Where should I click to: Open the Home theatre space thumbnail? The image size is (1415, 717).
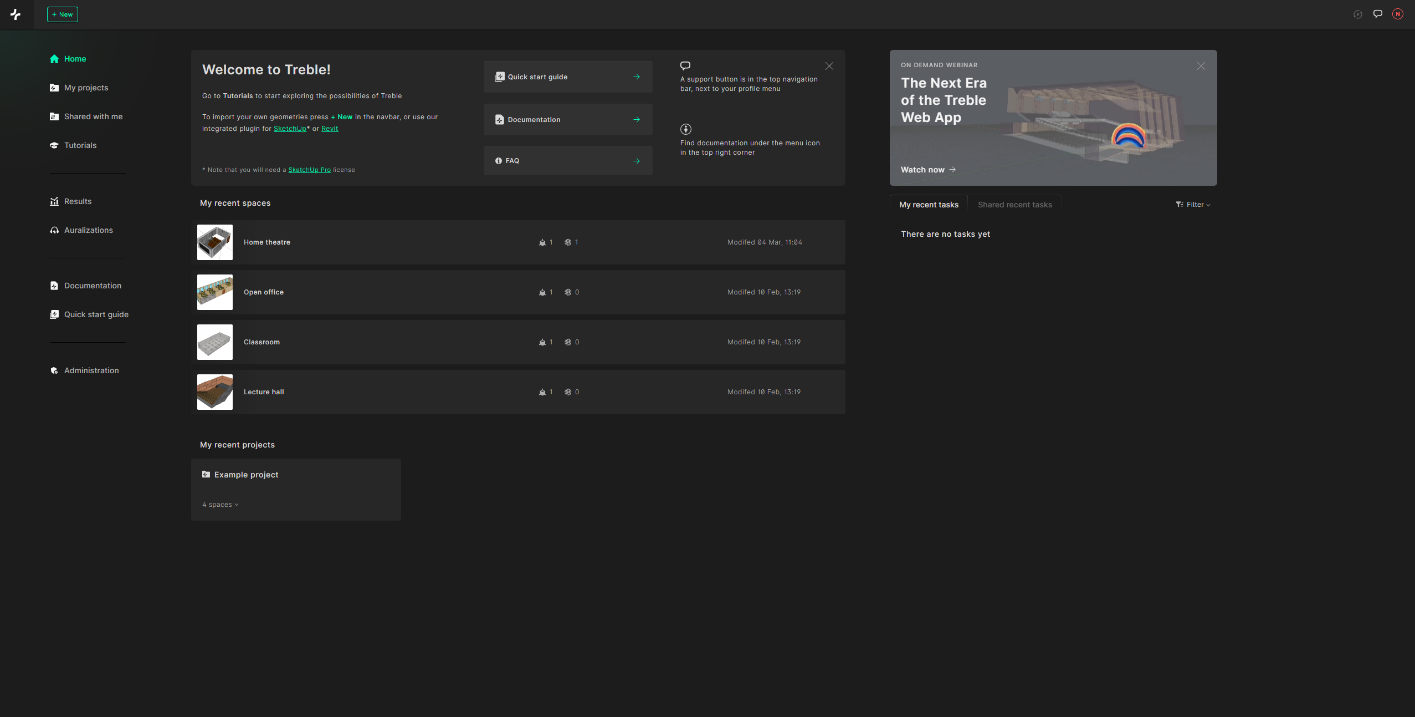215,242
